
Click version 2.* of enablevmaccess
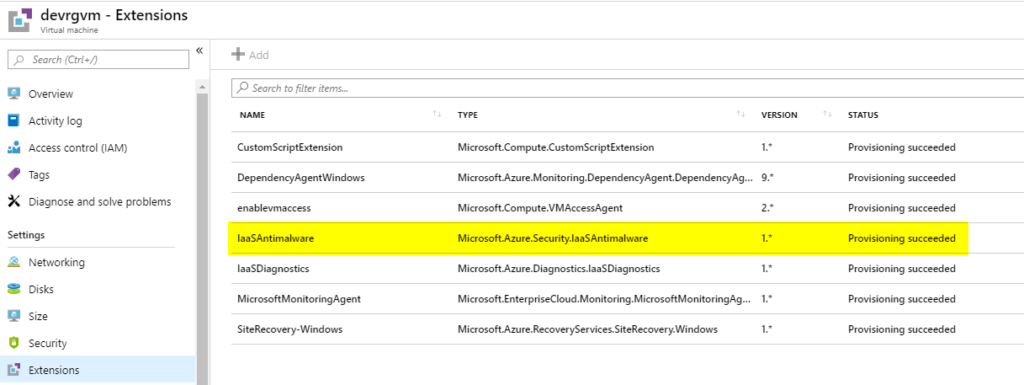coord(767,208)
